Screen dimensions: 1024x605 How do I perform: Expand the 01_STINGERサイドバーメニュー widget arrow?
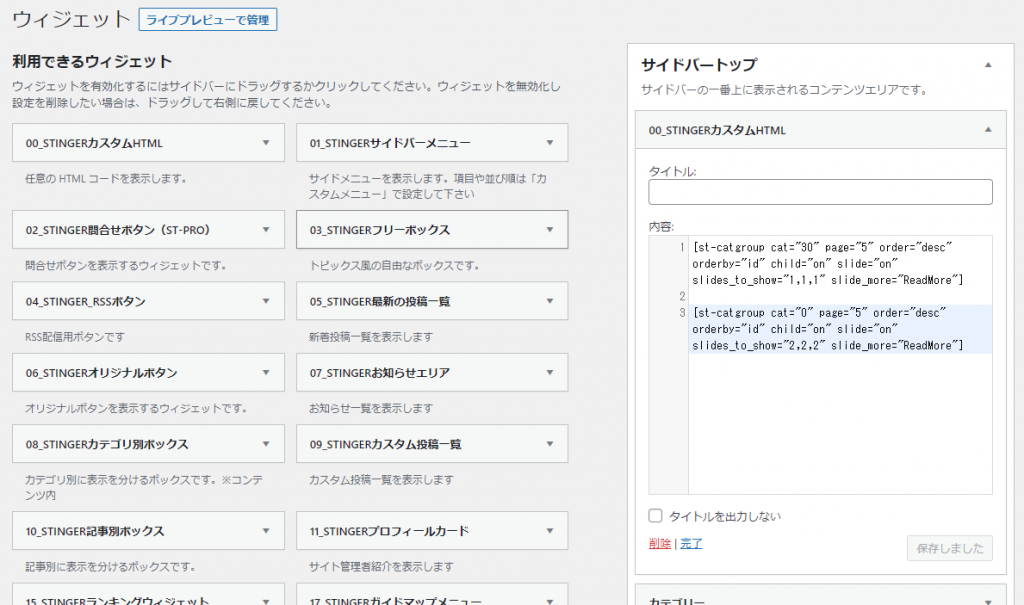click(x=549, y=143)
